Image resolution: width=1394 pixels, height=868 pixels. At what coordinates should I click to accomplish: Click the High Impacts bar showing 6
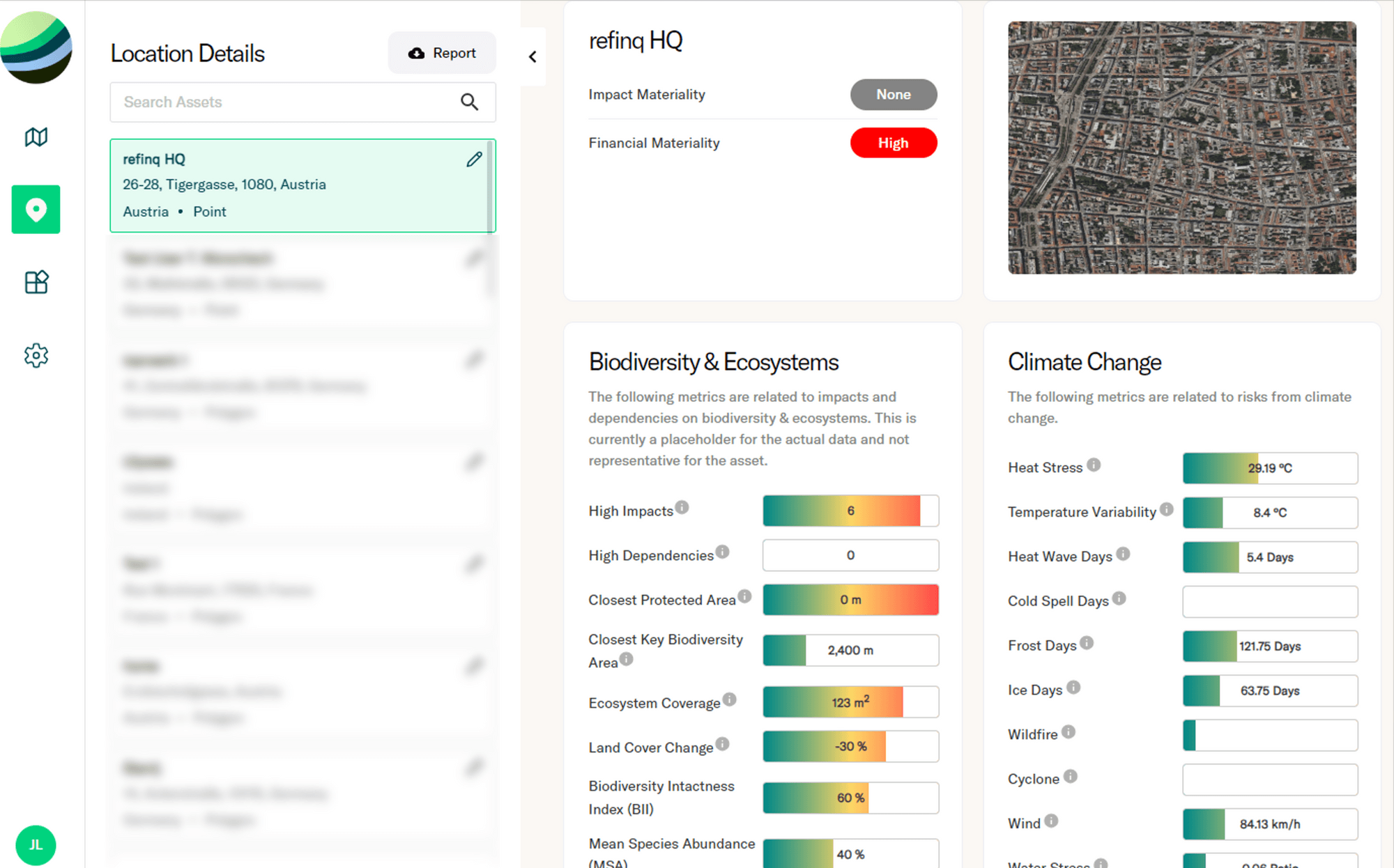(x=850, y=511)
